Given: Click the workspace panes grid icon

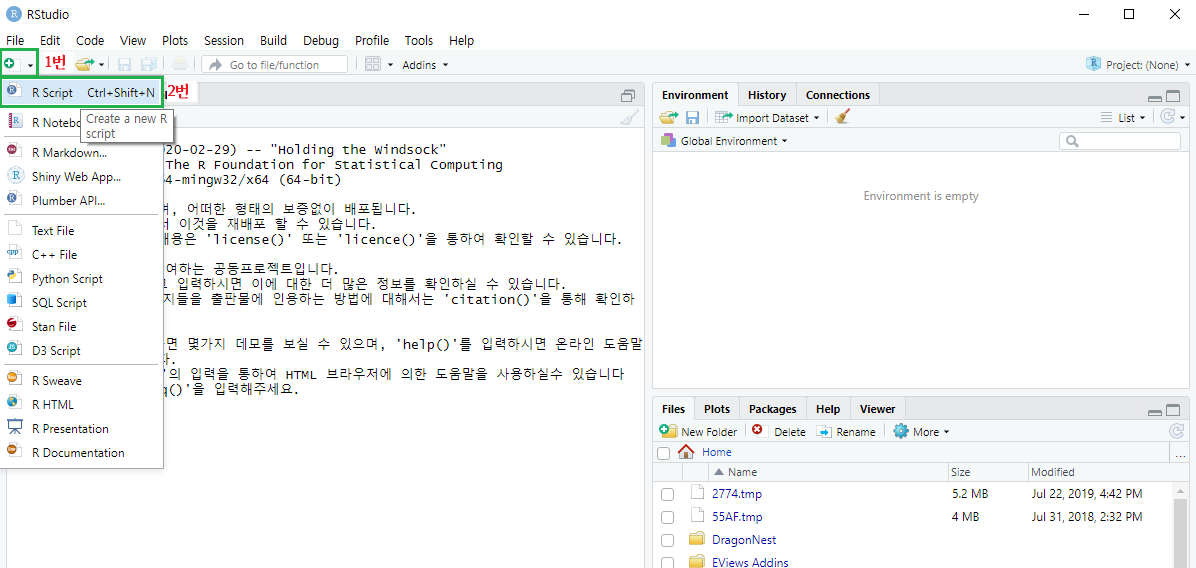Looking at the screenshot, I should pos(372,65).
